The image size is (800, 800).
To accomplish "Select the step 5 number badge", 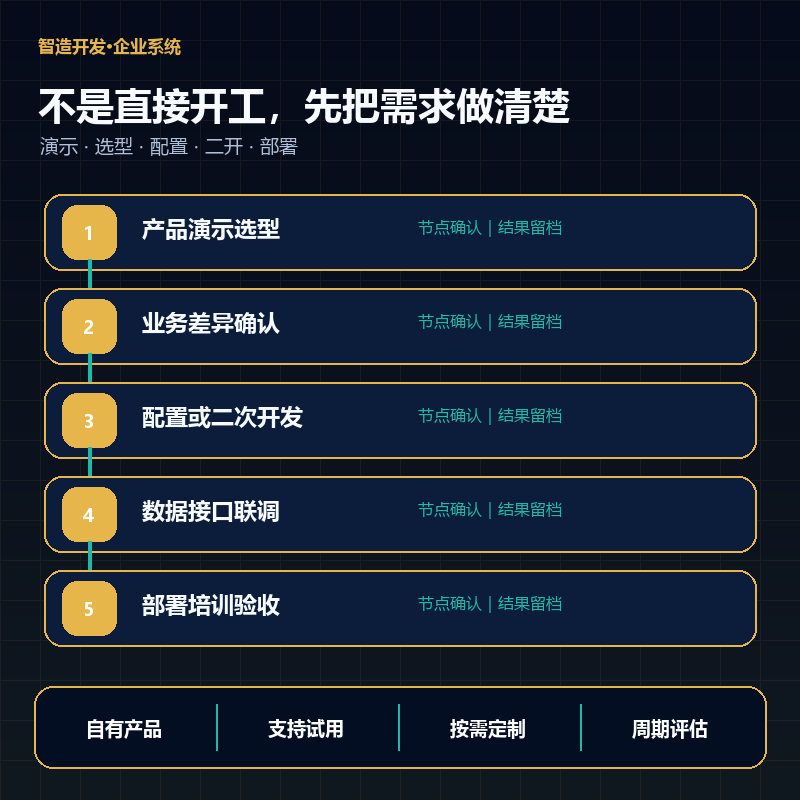I will coord(89,608).
